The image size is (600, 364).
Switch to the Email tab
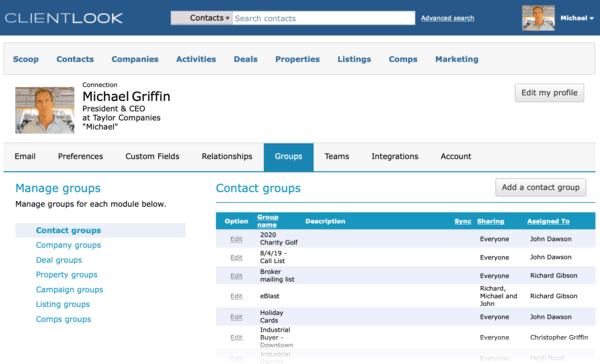tap(25, 157)
